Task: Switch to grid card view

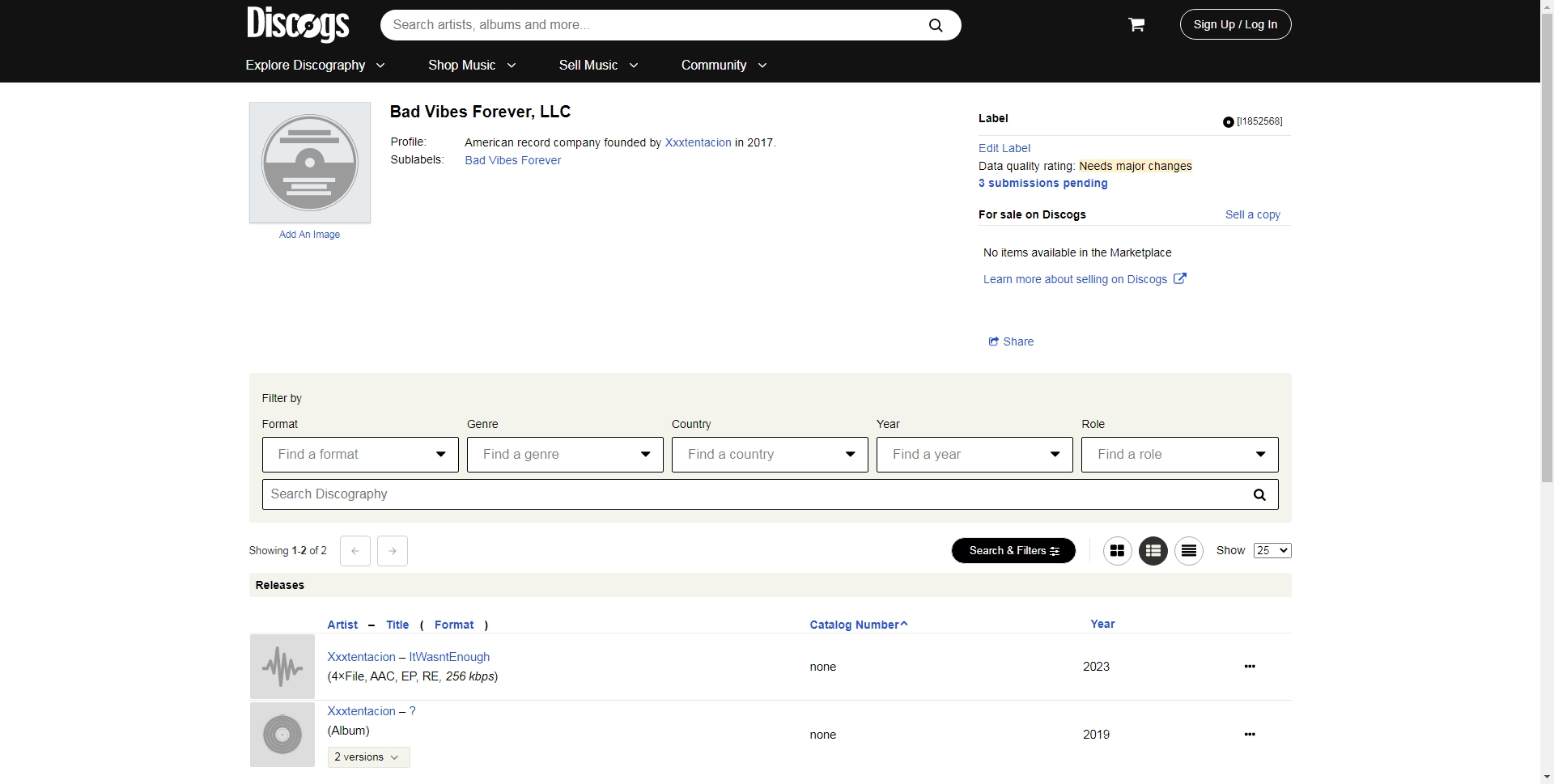Action: click(x=1117, y=551)
